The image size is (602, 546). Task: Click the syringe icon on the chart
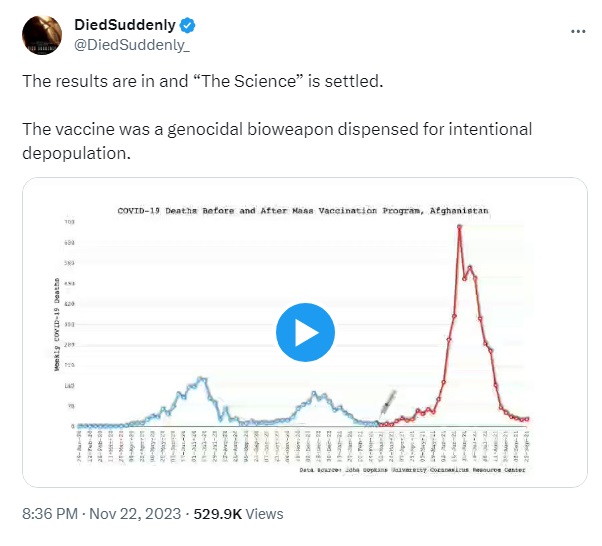(x=387, y=404)
